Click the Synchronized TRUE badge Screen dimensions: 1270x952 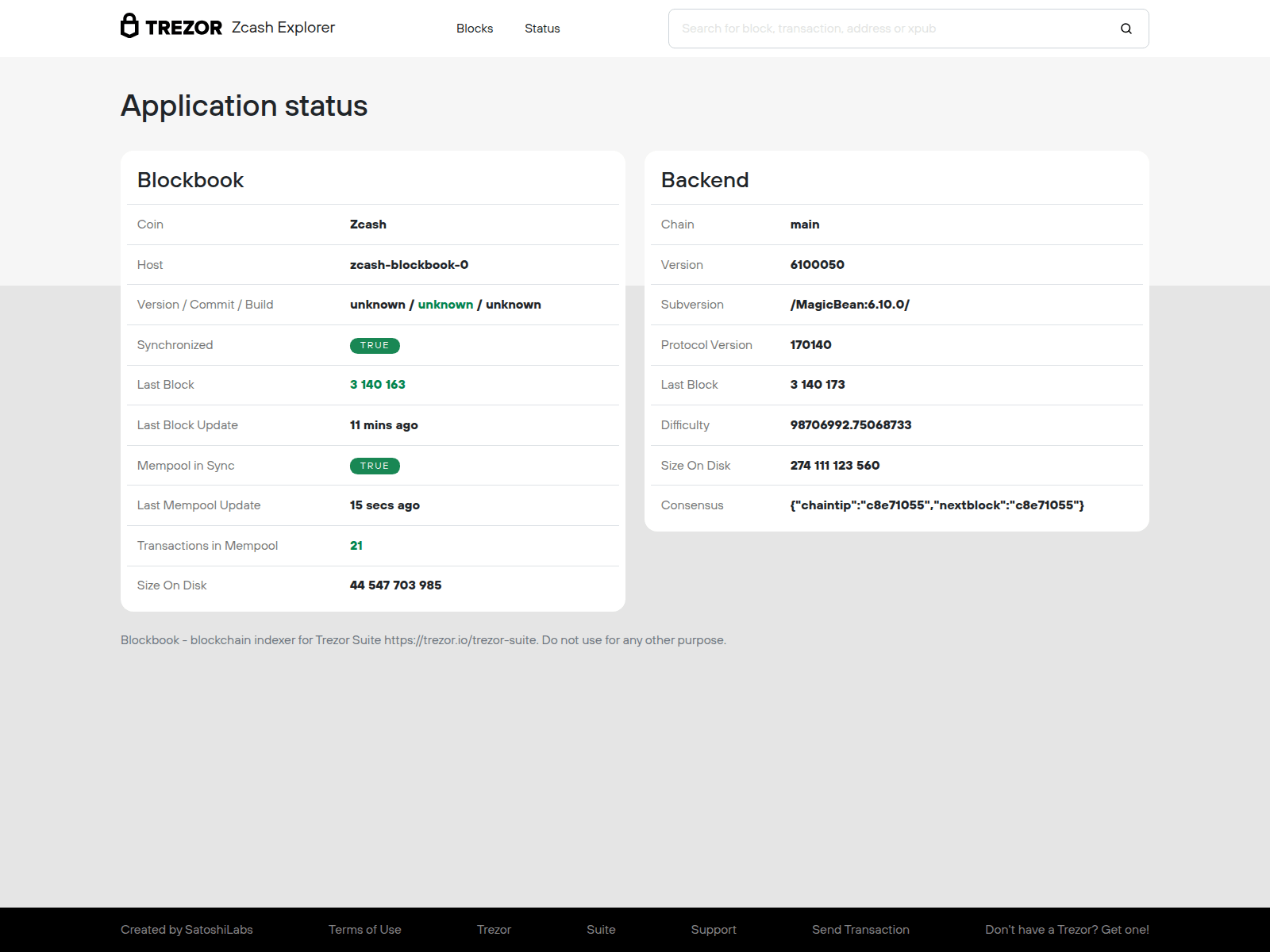(375, 346)
